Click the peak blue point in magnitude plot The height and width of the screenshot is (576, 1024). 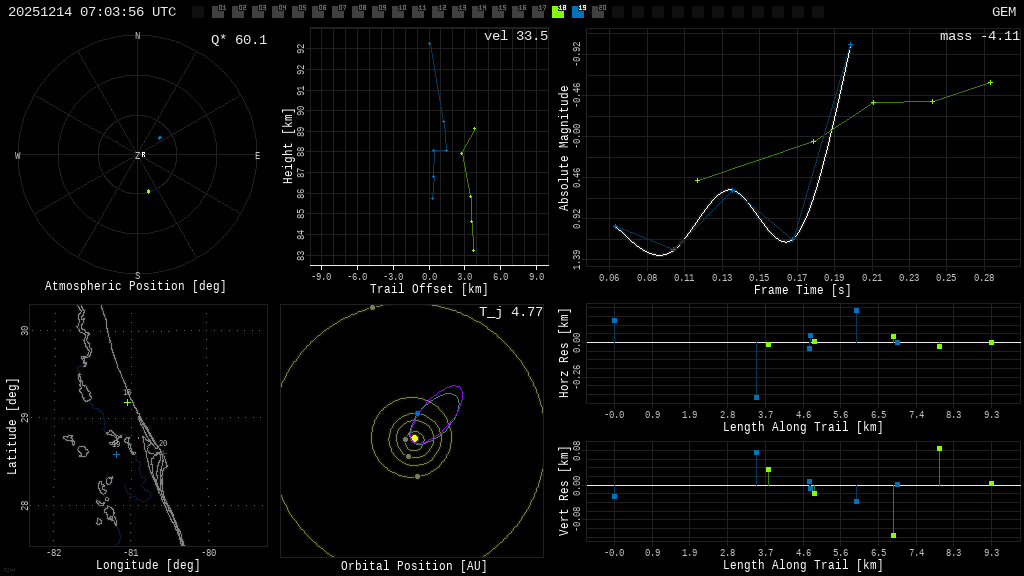pos(850,45)
